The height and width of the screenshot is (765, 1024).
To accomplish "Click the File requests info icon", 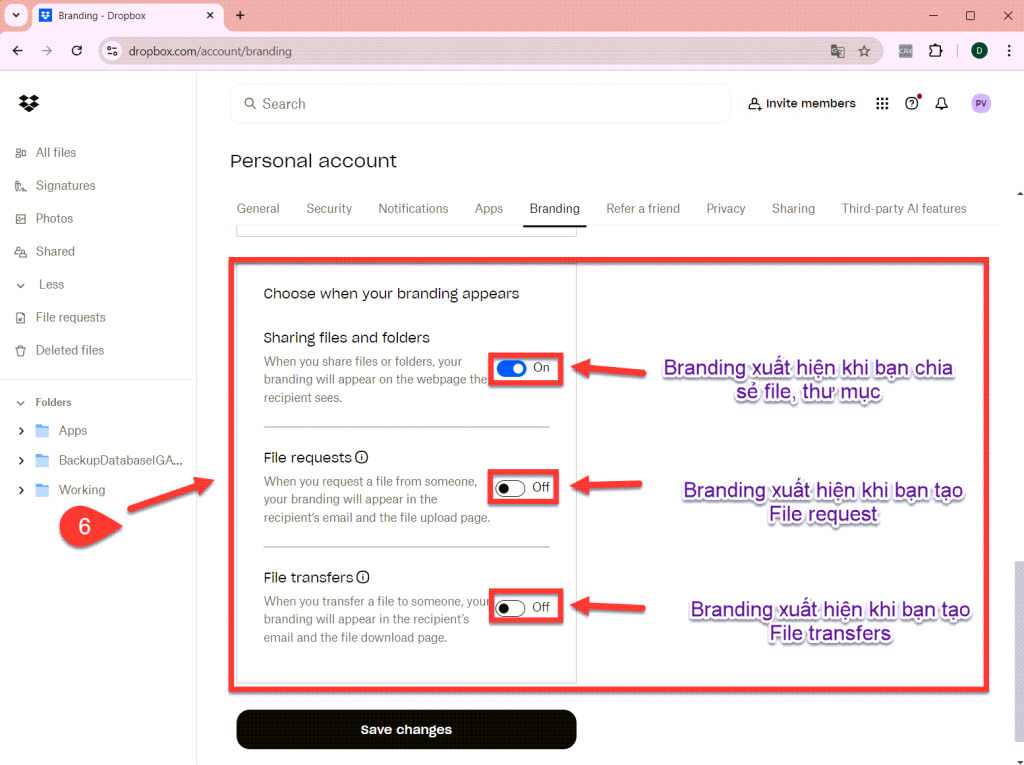I will 362,457.
